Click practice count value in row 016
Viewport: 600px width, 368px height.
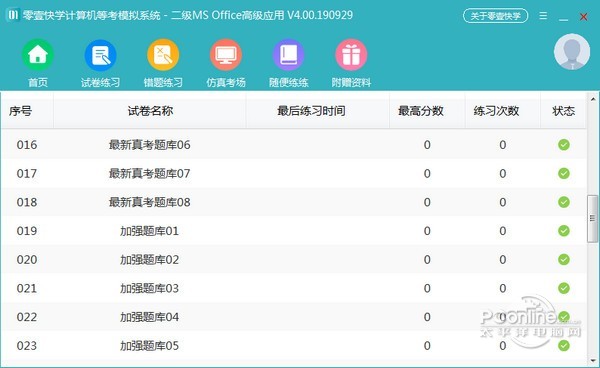[x=503, y=145]
